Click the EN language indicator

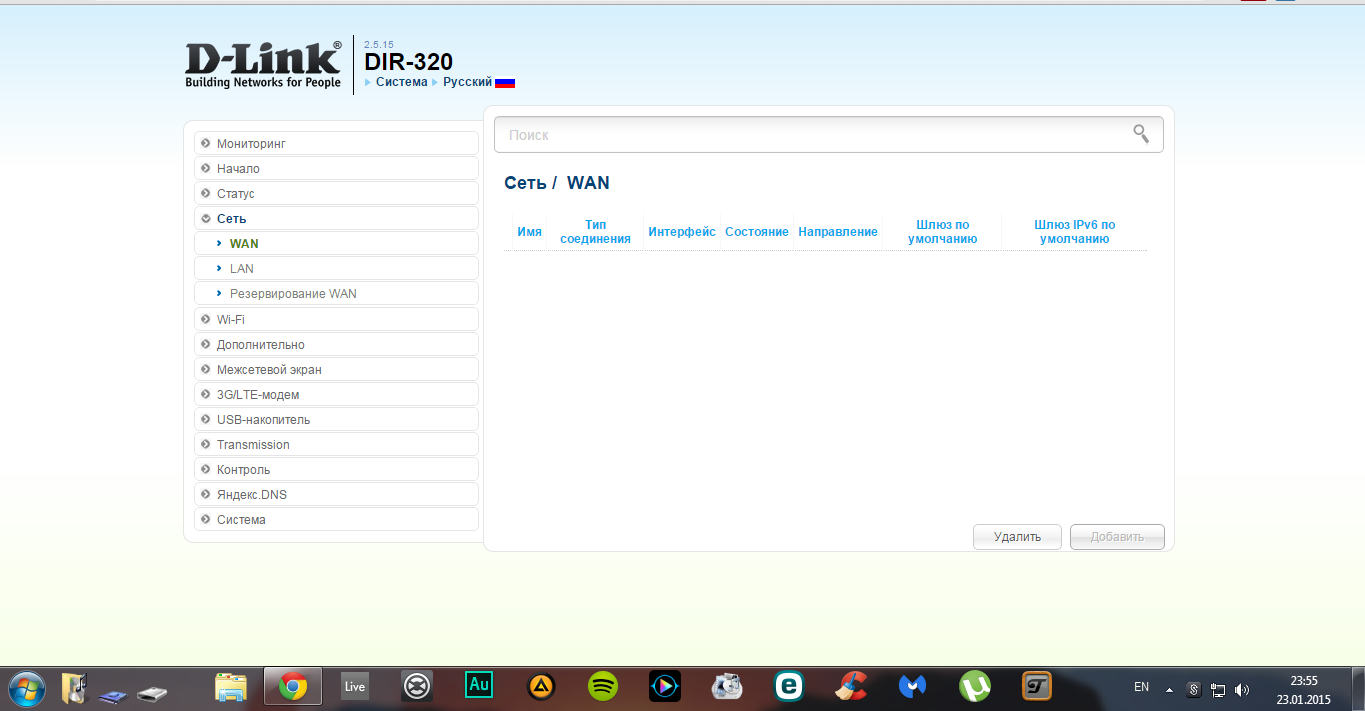coord(1141,687)
